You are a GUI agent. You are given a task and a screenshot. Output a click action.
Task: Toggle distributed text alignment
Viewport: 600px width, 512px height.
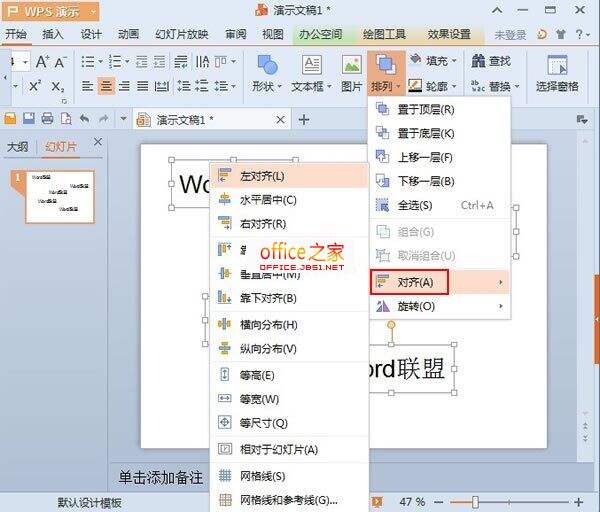tap(161, 86)
